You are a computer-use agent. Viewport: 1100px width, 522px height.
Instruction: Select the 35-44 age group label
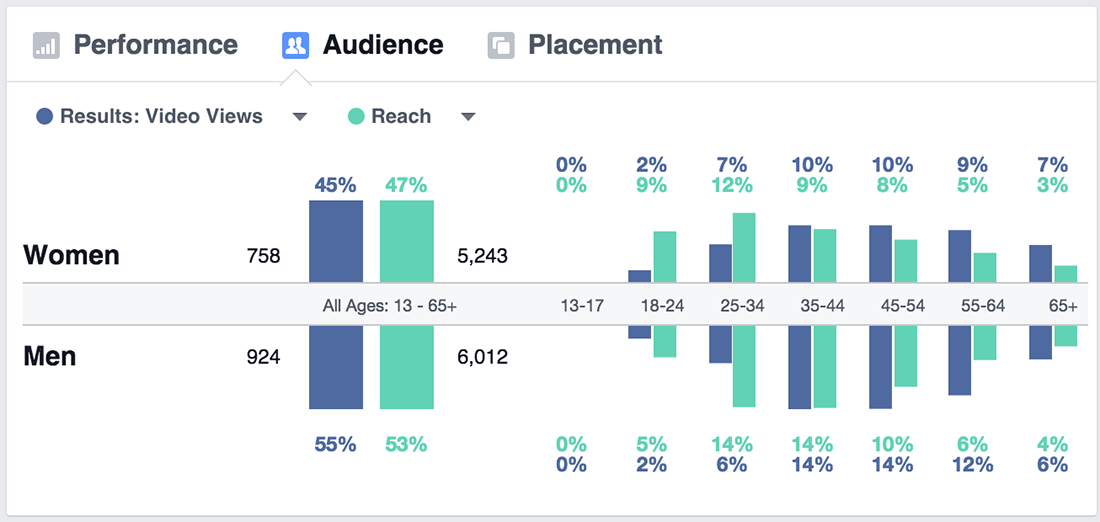click(823, 306)
